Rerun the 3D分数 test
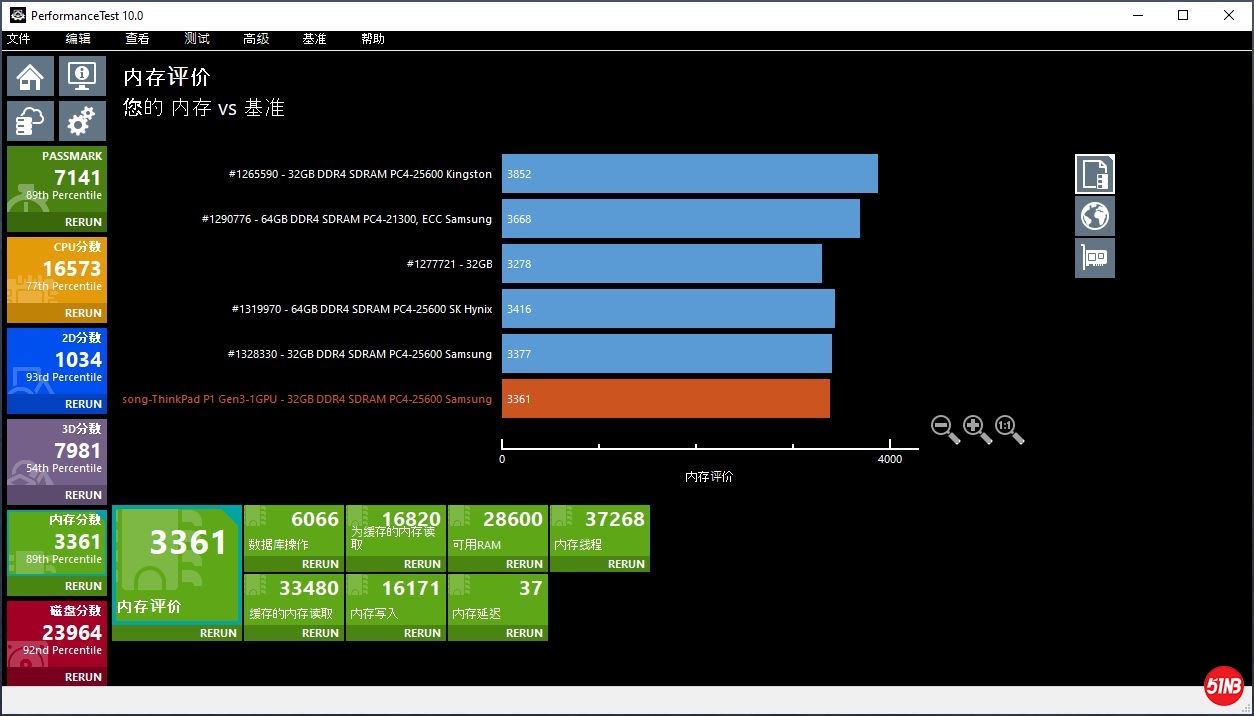 83,495
